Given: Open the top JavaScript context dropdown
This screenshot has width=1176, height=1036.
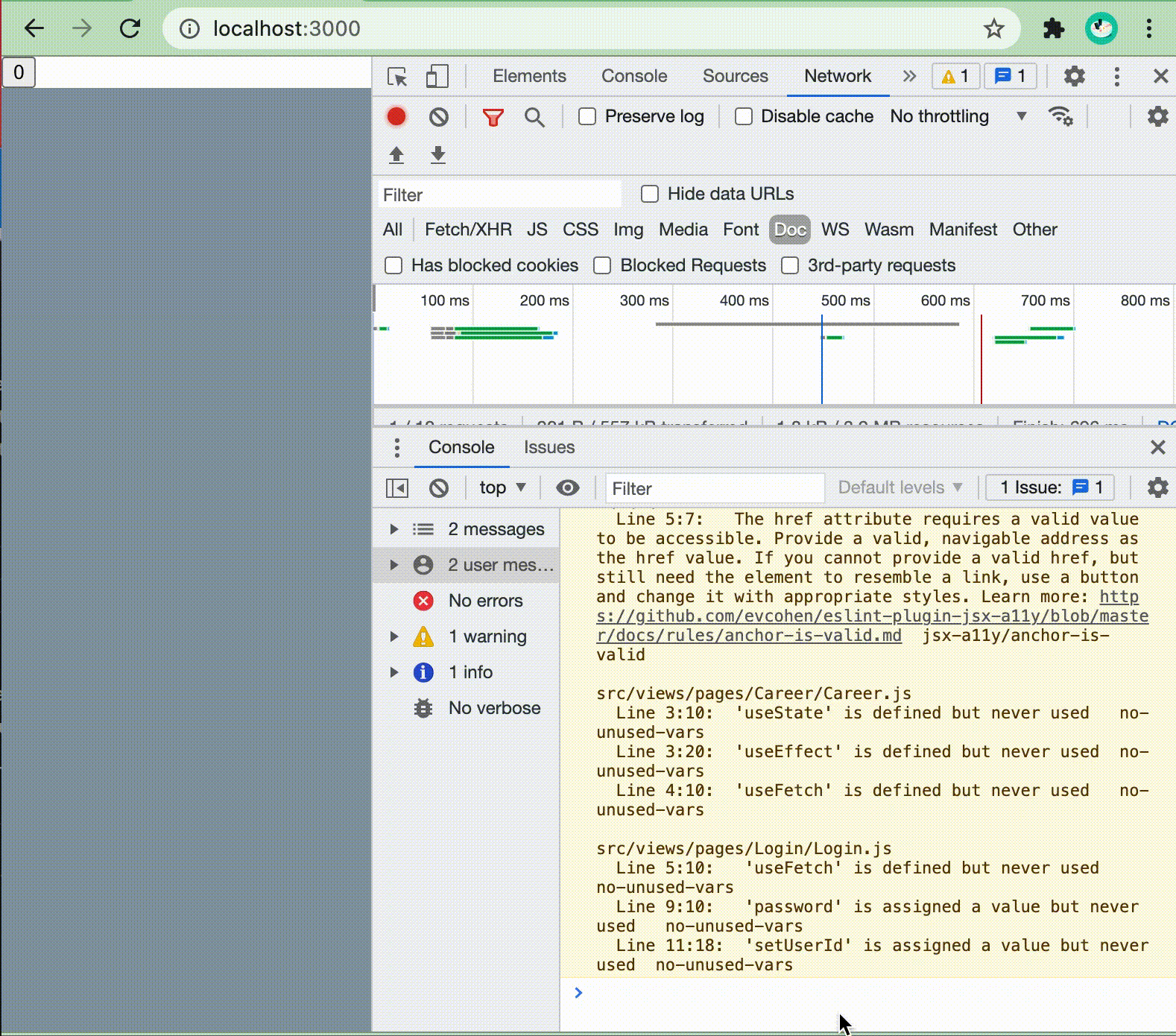Looking at the screenshot, I should [x=502, y=487].
